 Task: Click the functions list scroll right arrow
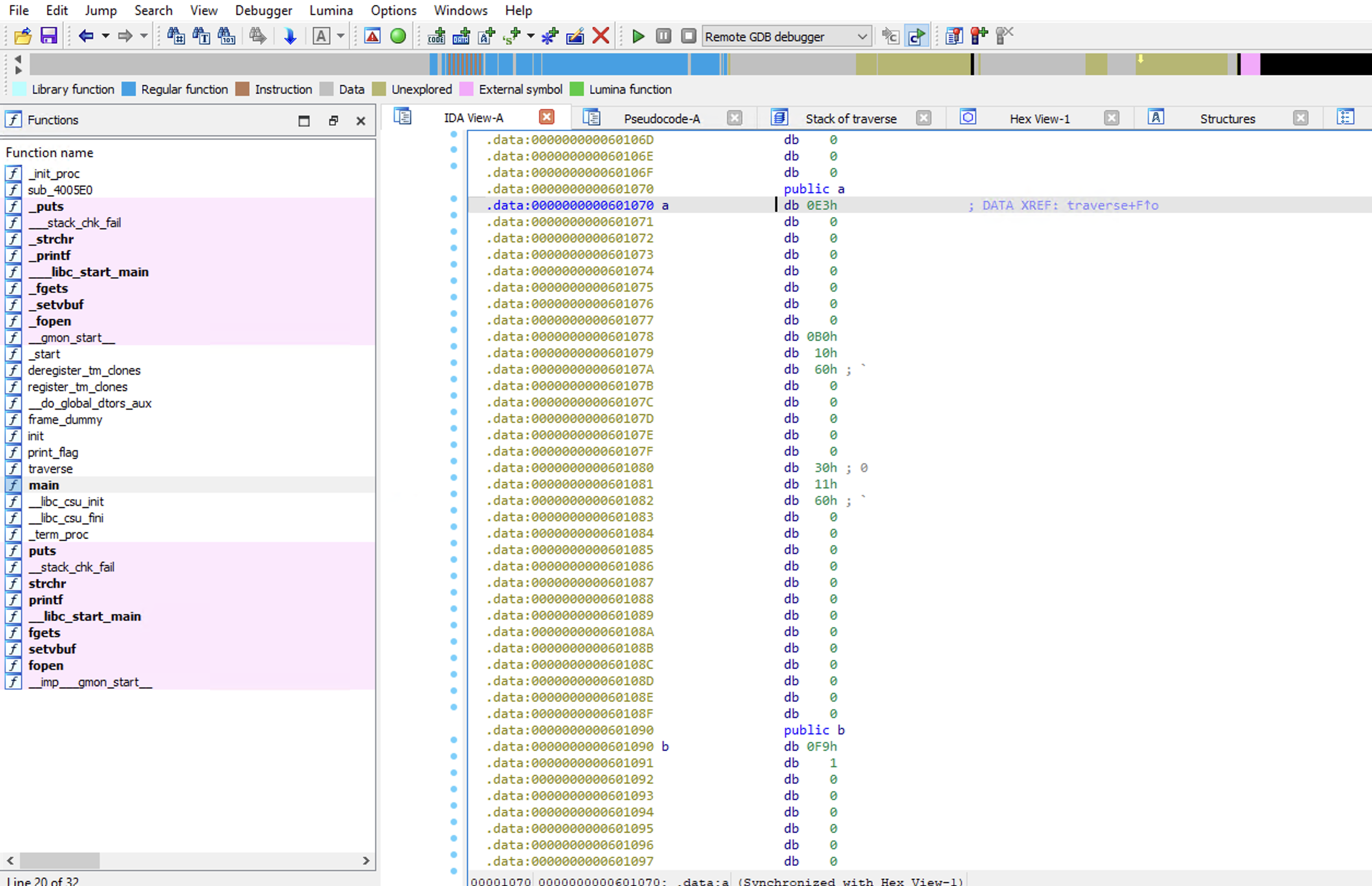click(366, 861)
